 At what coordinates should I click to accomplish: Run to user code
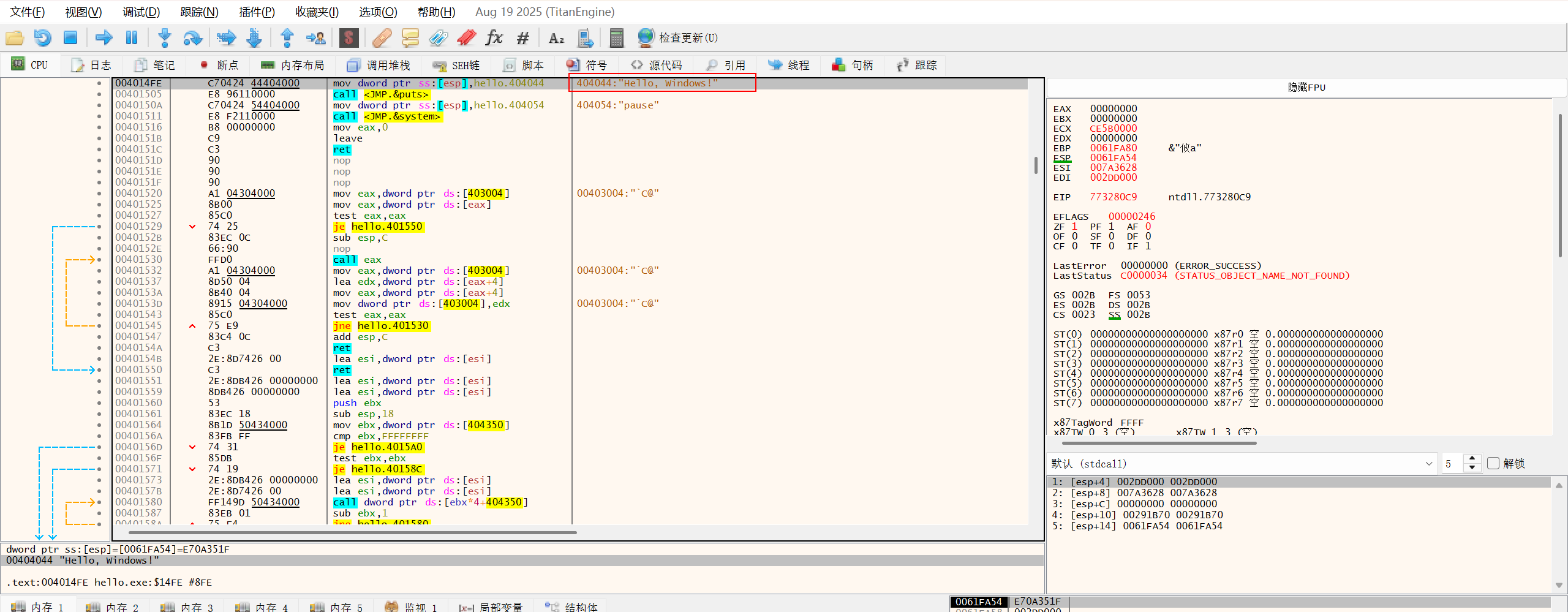tap(316, 38)
